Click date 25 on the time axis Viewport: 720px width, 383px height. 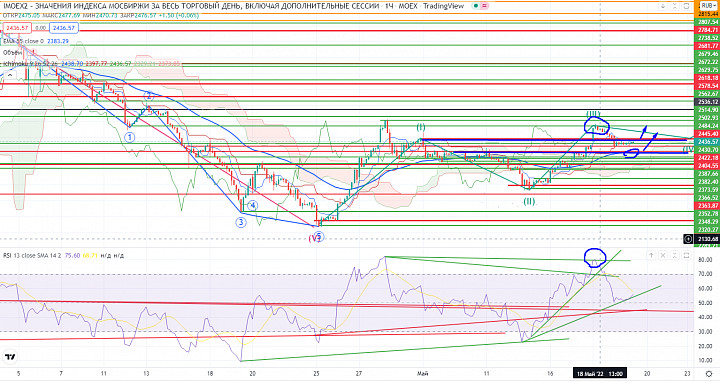(316, 374)
